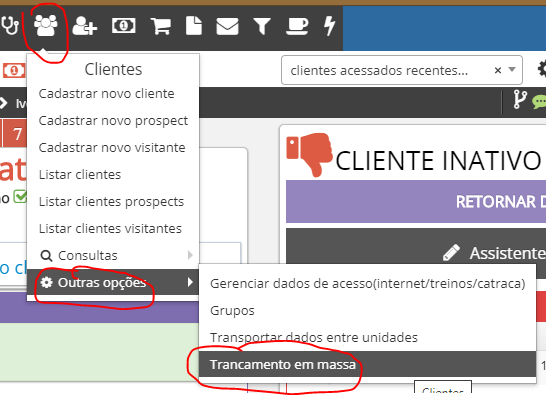The image size is (546, 395).
Task: Open the money bill toolbar icon
Action: point(124,26)
